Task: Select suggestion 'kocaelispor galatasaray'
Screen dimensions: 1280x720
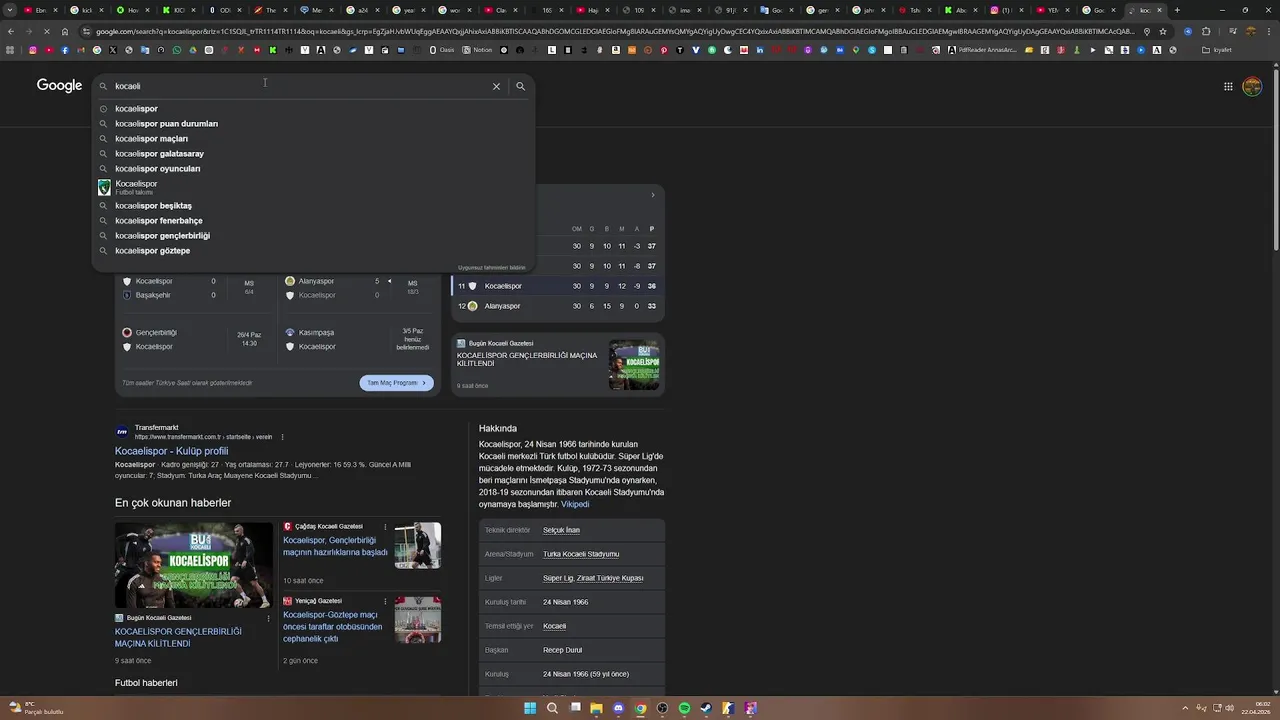Action: coord(313,154)
